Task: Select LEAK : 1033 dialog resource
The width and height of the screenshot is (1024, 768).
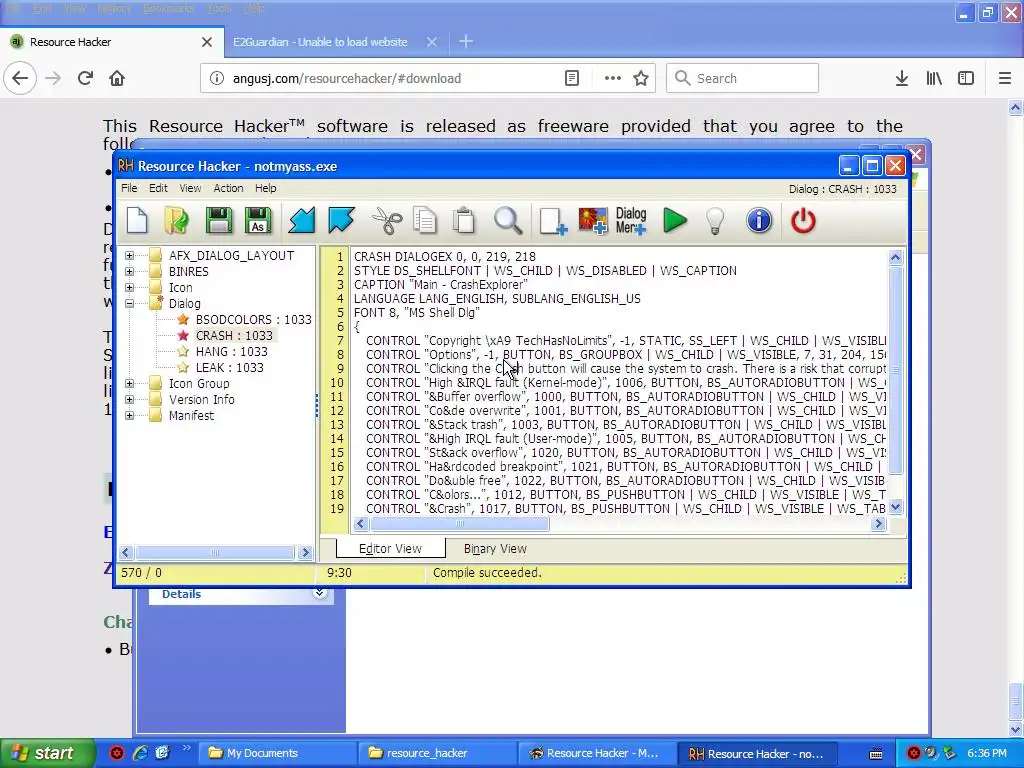Action: click(229, 368)
